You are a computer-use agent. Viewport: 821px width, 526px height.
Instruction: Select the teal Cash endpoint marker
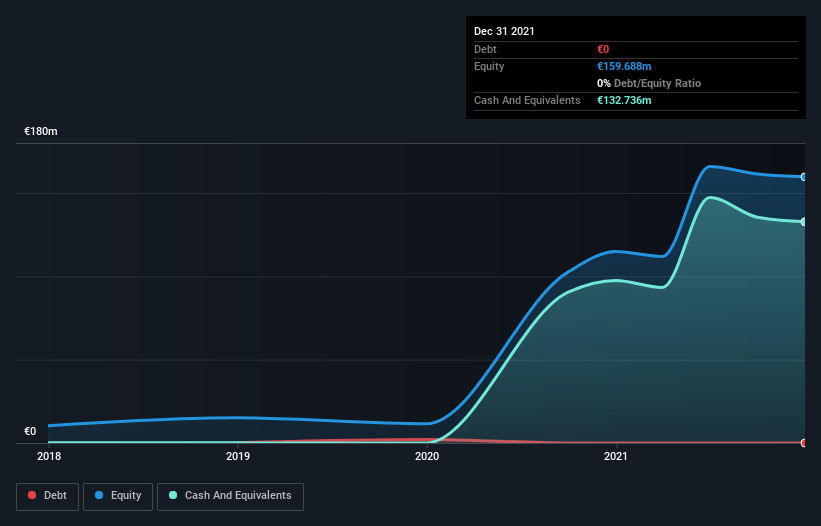(x=804, y=222)
